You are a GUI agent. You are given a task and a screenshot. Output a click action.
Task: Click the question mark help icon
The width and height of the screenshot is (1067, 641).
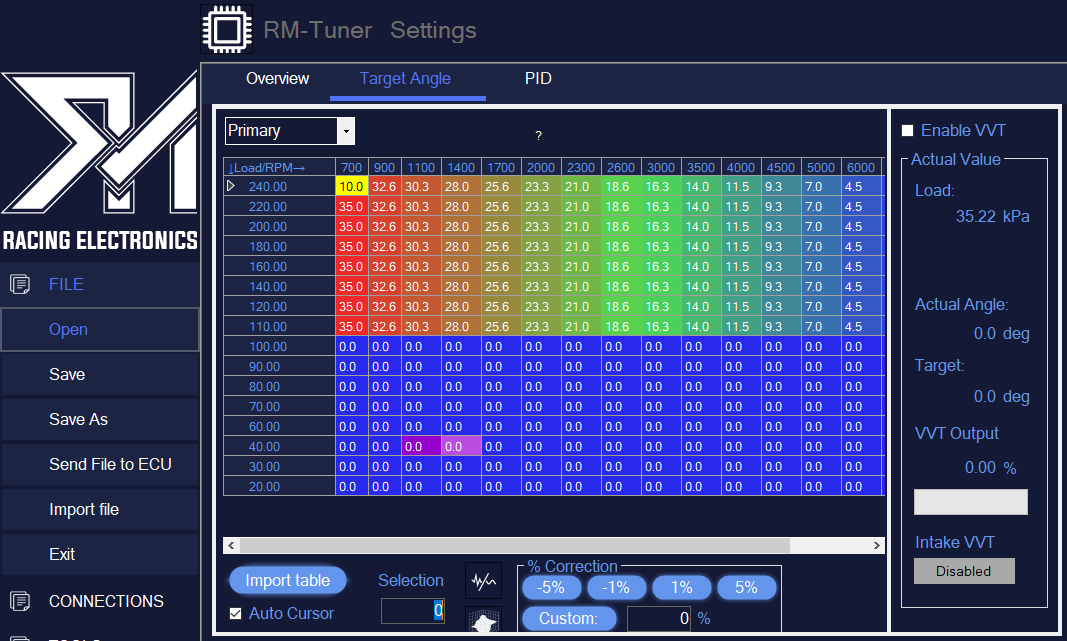[x=538, y=136]
